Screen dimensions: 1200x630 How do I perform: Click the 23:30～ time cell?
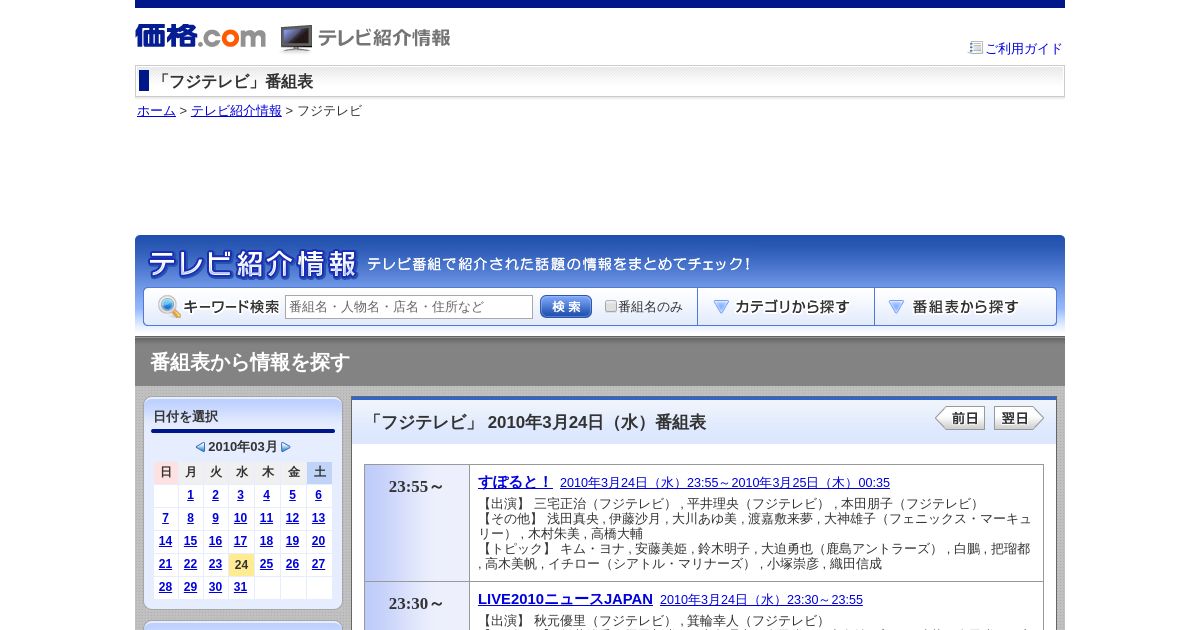pyautogui.click(x=417, y=606)
